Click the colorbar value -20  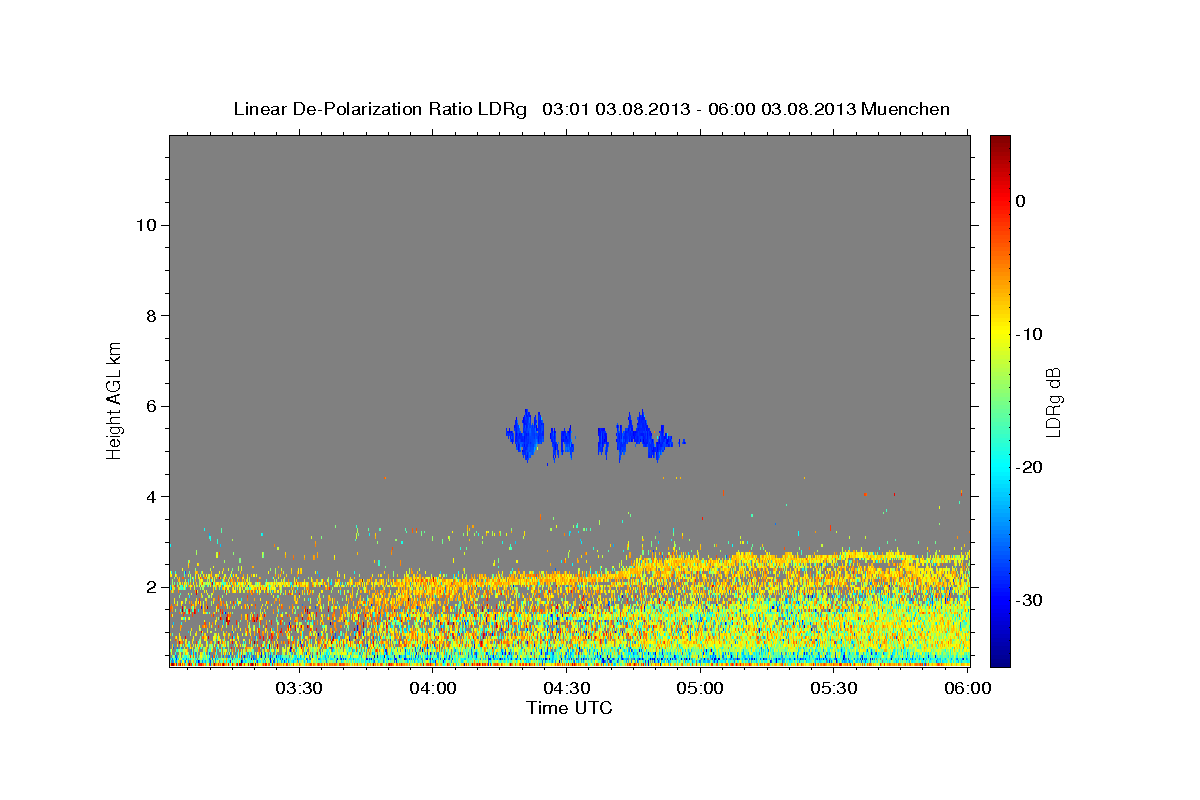(x=1030, y=467)
